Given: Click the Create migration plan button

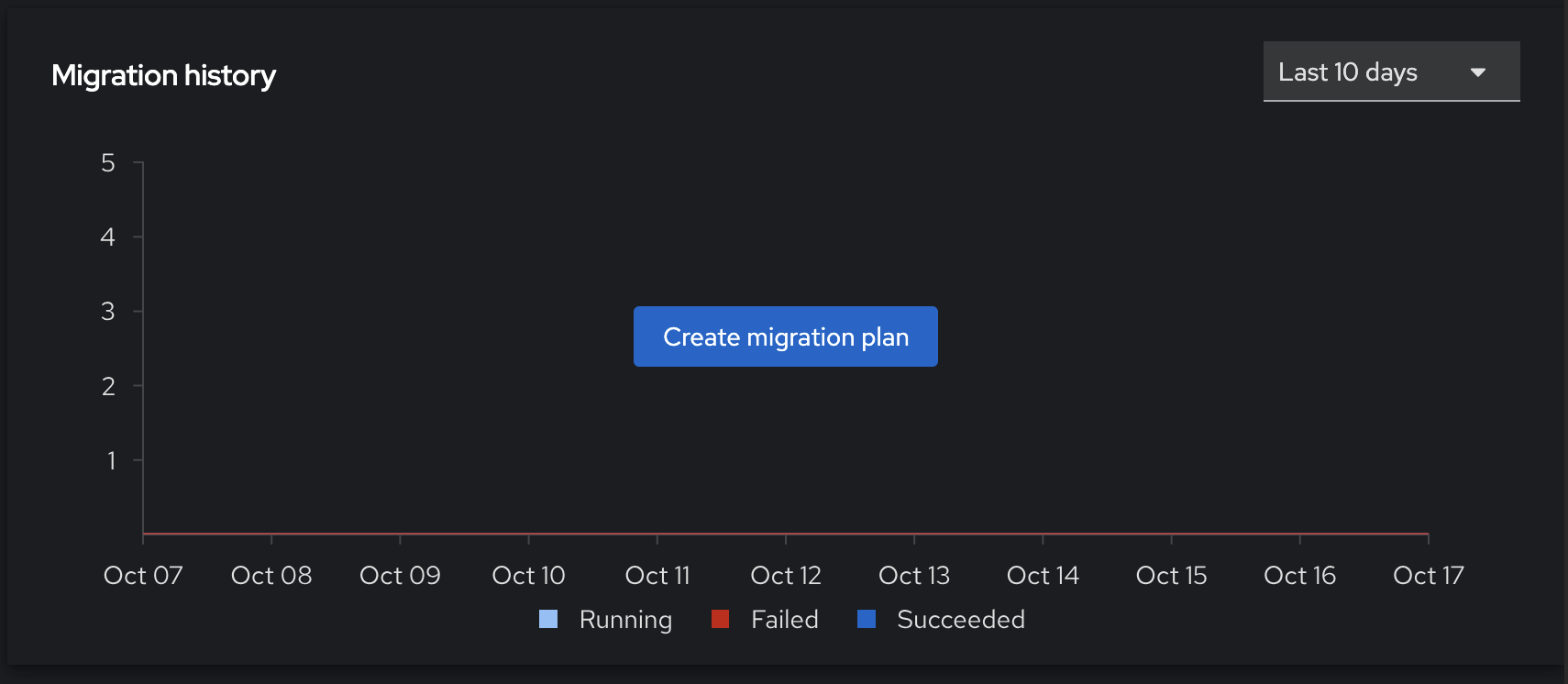Looking at the screenshot, I should tap(785, 336).
